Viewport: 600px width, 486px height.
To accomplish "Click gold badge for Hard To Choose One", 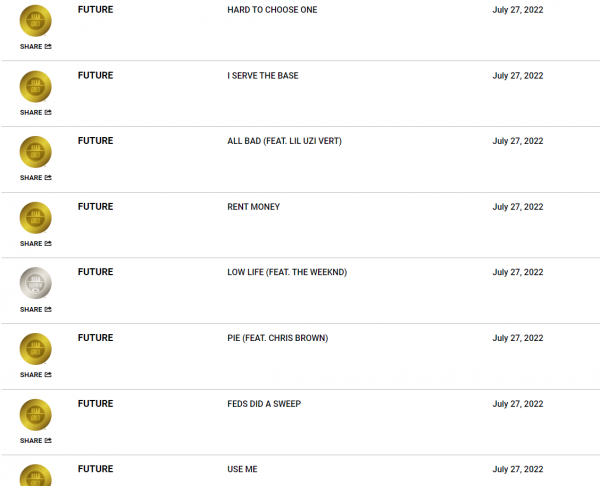I will pos(36,21).
